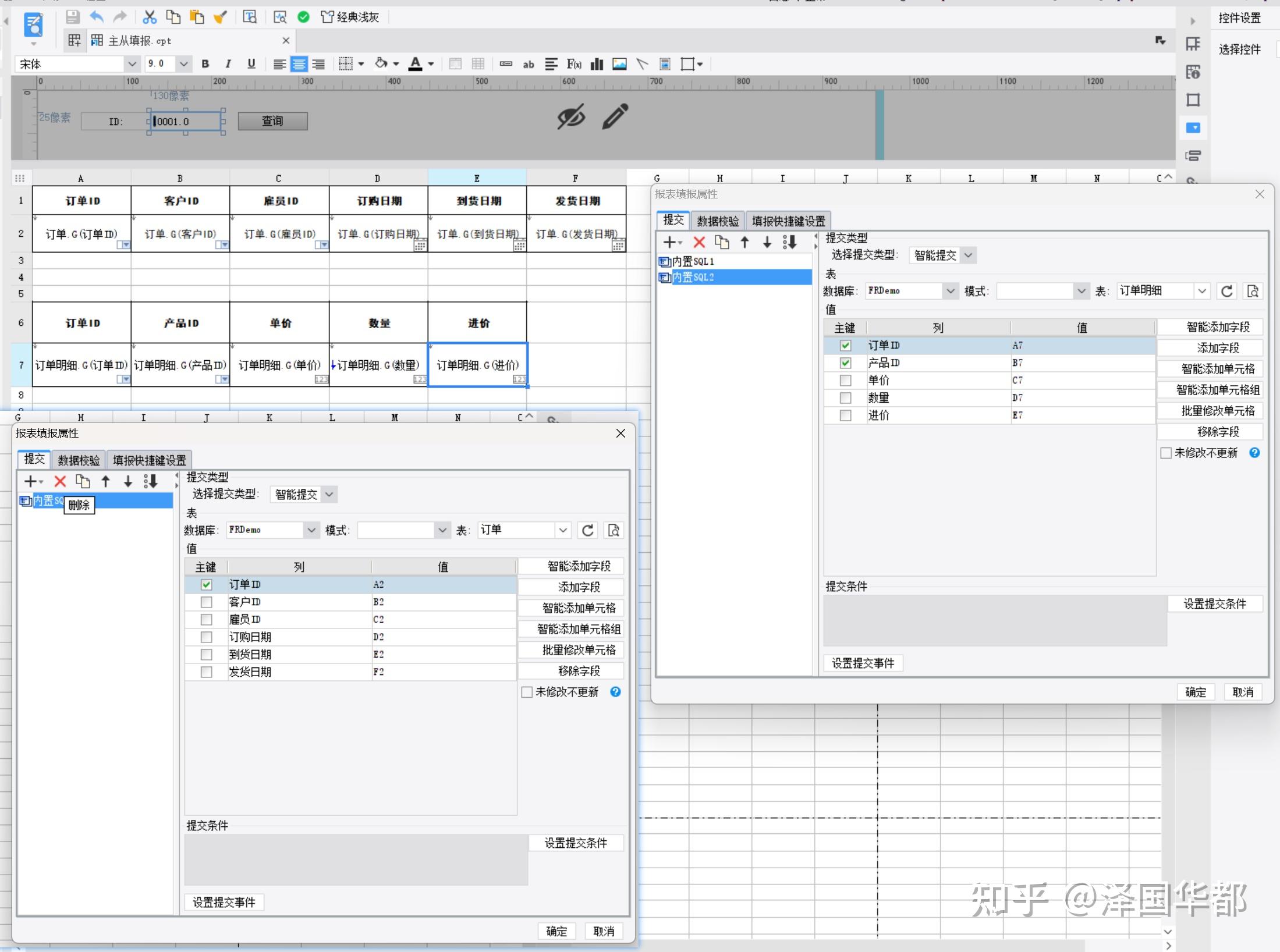Switch to 数据校验 tab in left dialog
The image size is (1280, 952).
[x=79, y=460]
